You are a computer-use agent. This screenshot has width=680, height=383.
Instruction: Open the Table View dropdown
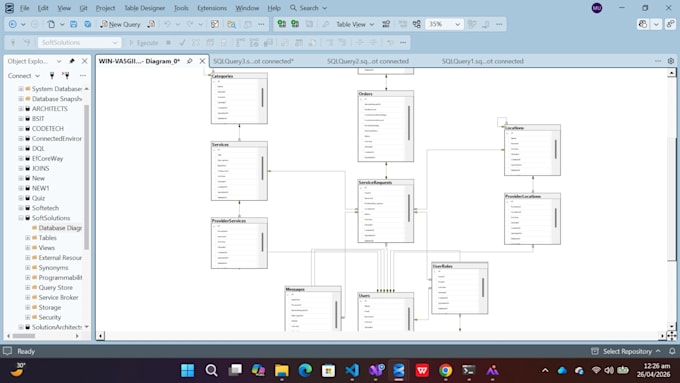coord(371,24)
